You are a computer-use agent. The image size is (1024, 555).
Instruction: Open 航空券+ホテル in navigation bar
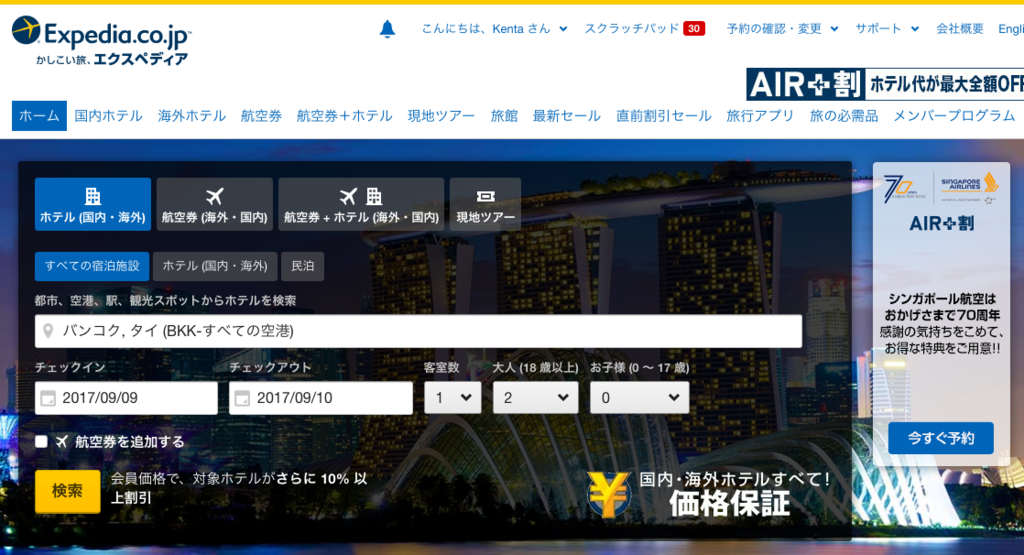coord(344,116)
